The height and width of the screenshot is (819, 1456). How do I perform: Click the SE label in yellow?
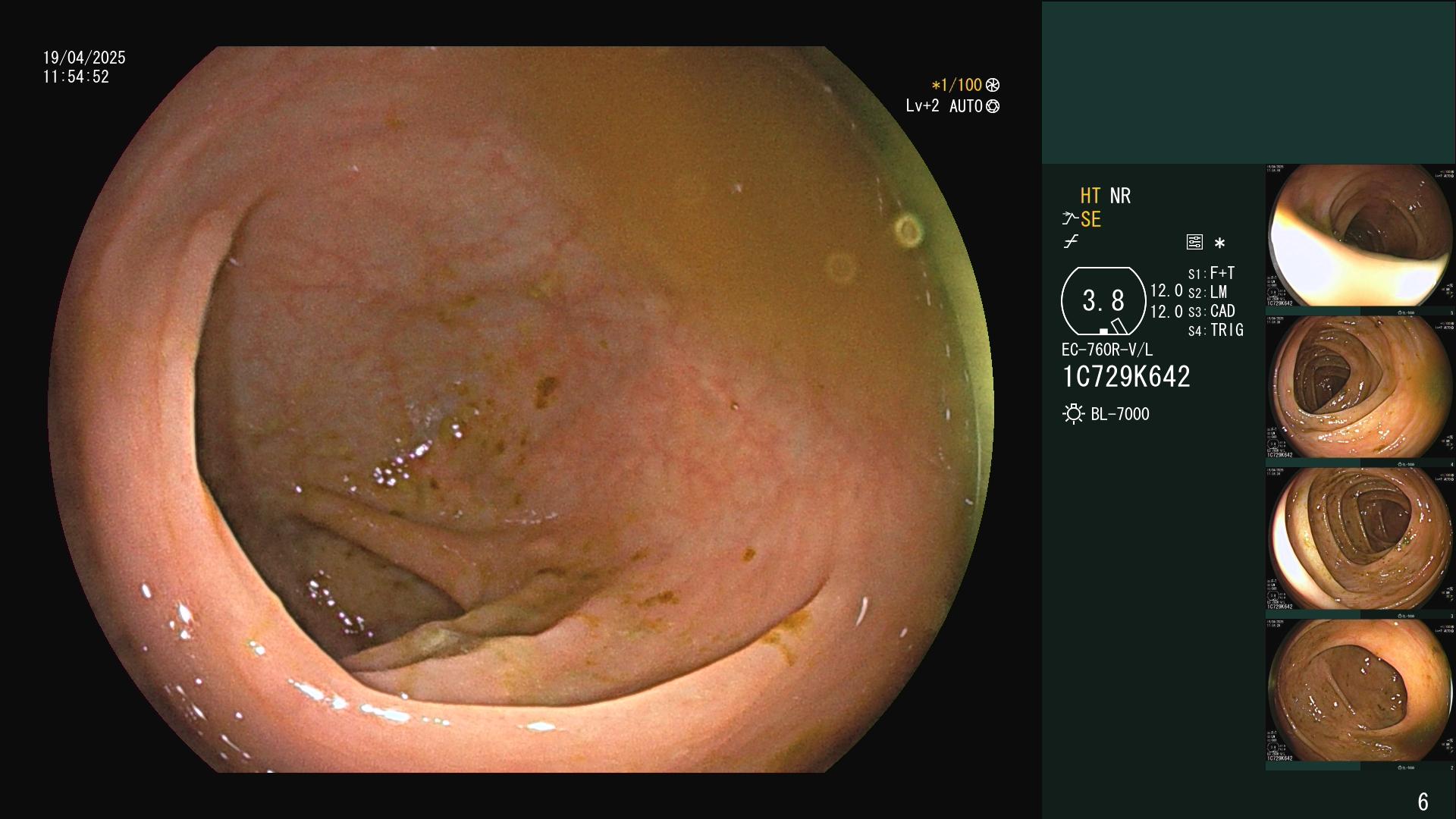1090,219
